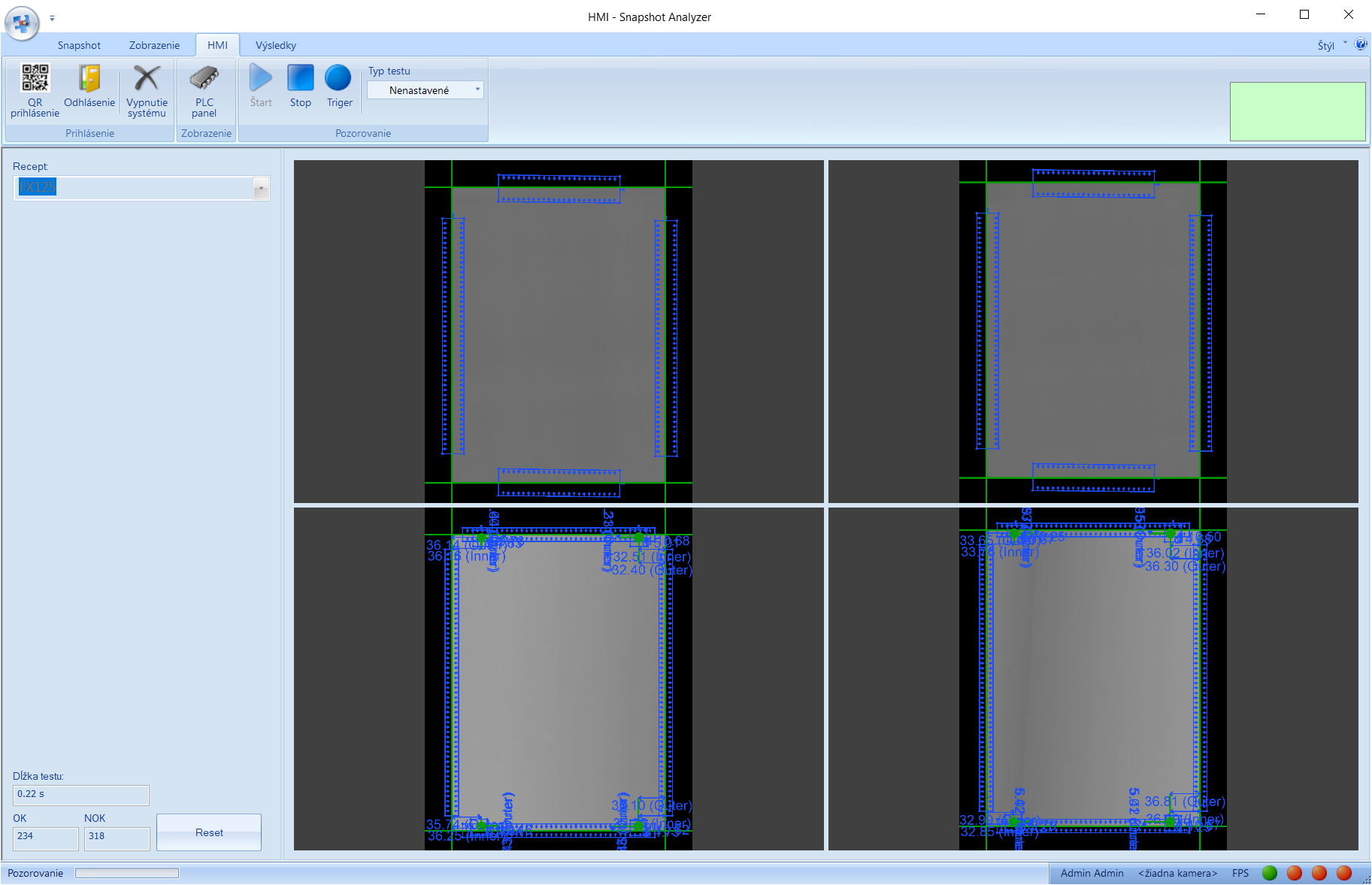The width and height of the screenshot is (1372, 885).
Task: Expand the Recept combo box arrow
Action: pos(261,189)
